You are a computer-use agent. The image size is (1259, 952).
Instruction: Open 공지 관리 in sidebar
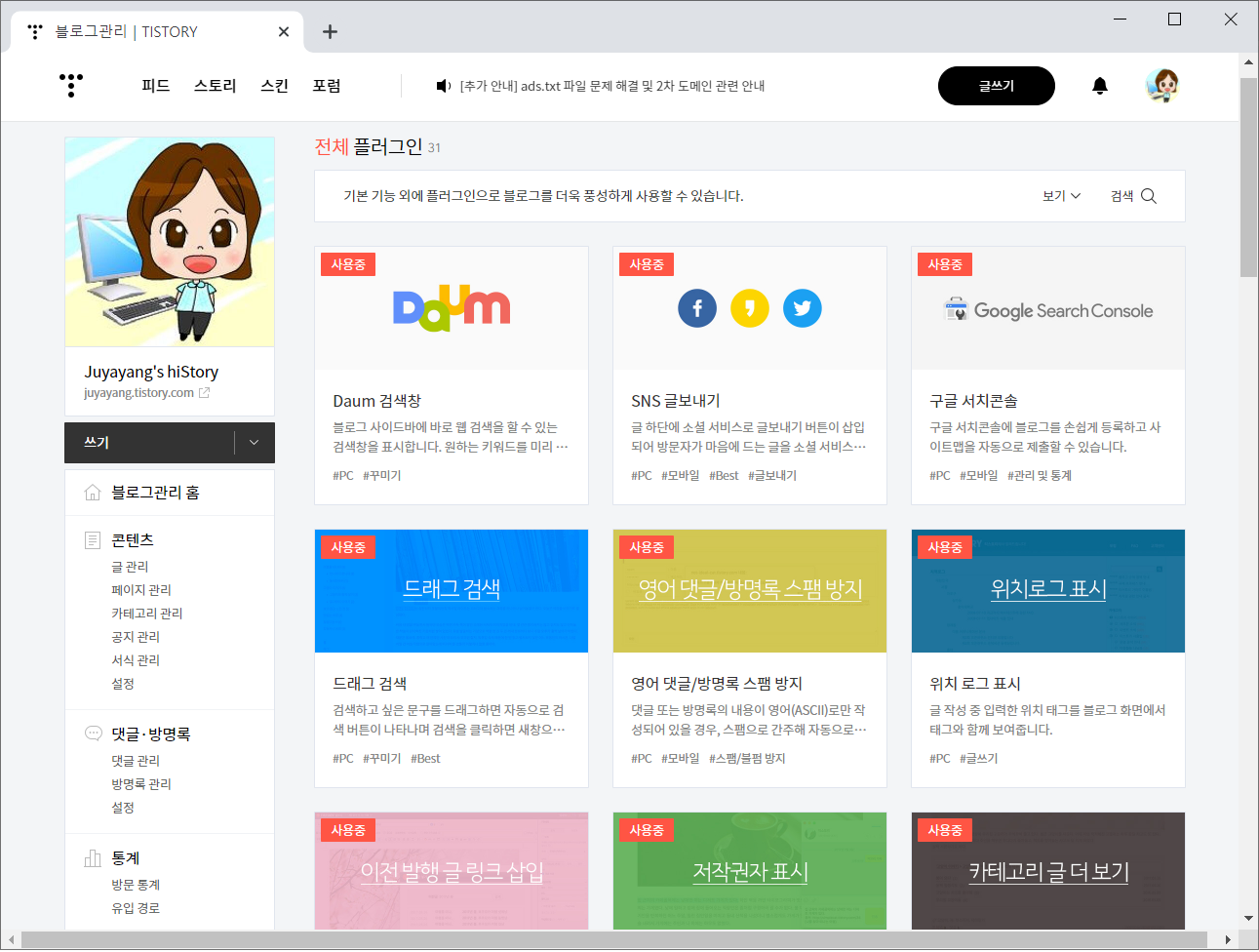(136, 637)
